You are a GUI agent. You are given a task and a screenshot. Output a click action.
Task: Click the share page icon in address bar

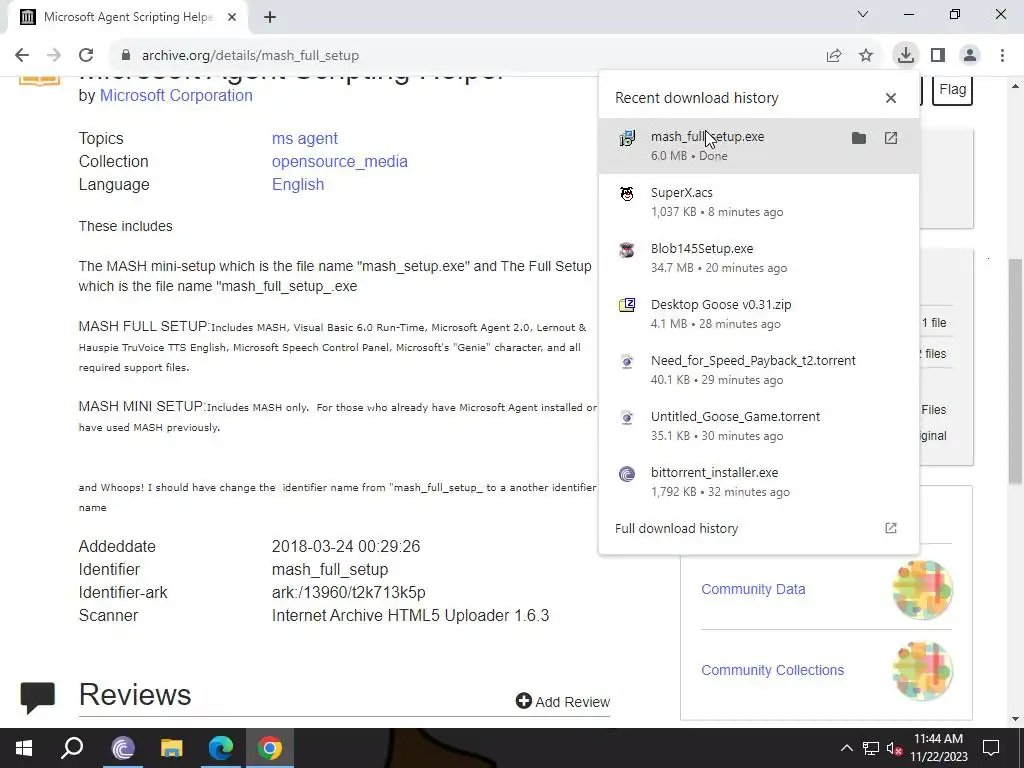pos(834,56)
